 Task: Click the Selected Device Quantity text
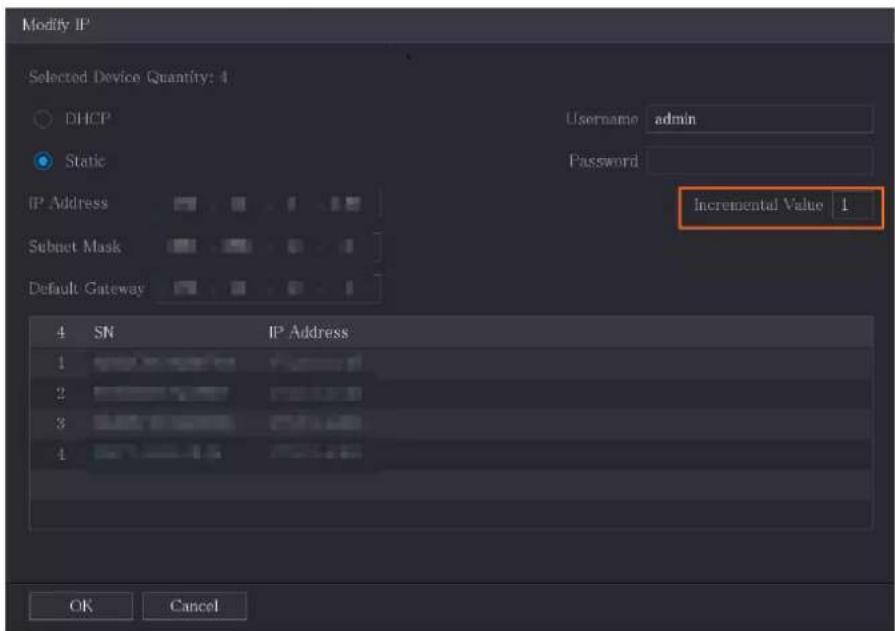tap(128, 77)
